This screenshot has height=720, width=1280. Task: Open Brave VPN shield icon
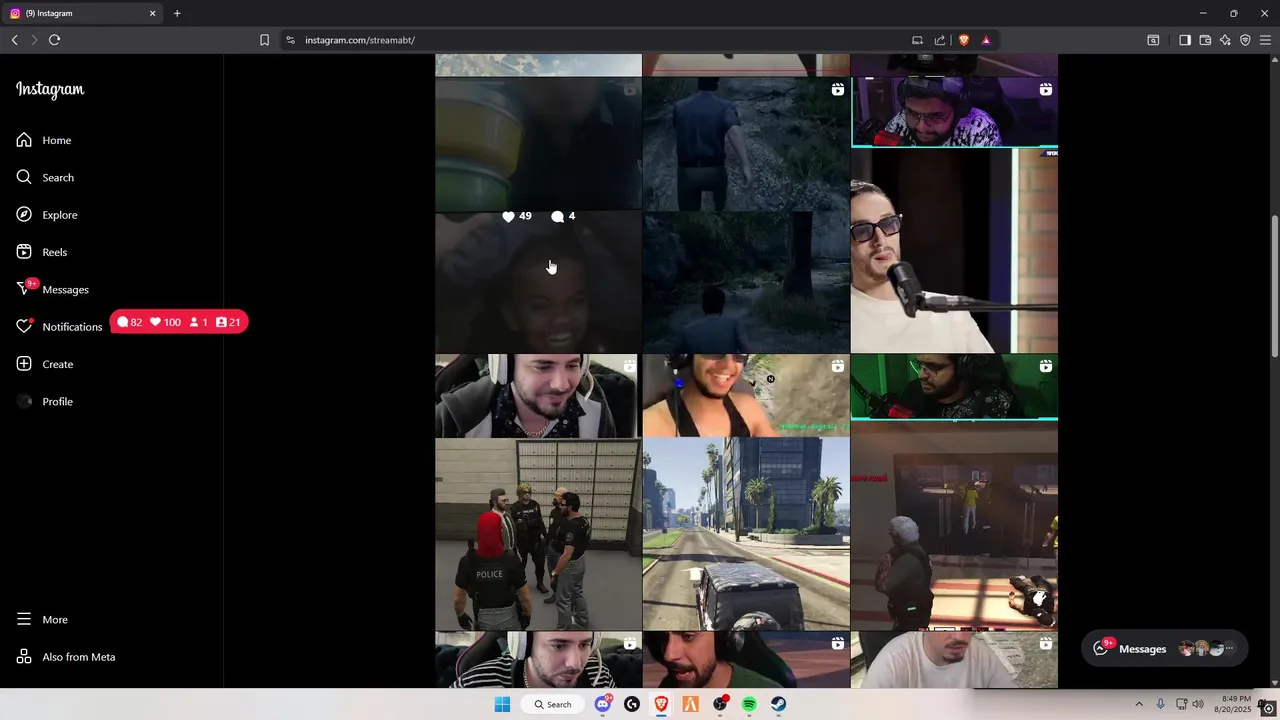pos(1245,40)
